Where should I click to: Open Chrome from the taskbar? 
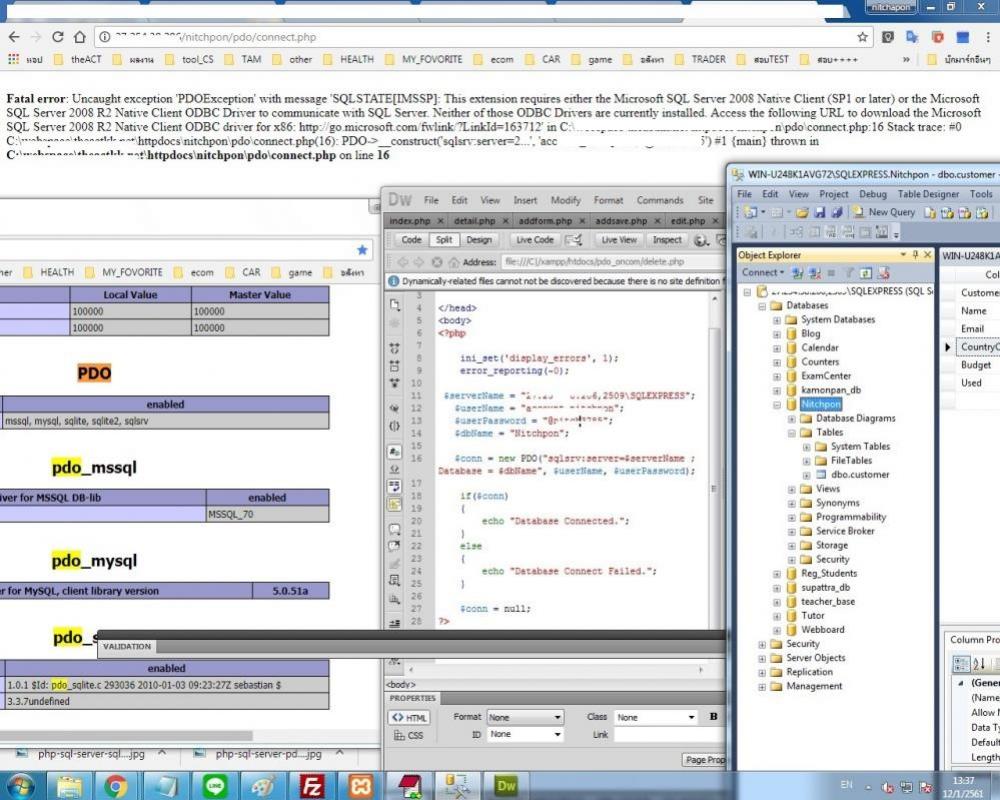click(x=115, y=785)
